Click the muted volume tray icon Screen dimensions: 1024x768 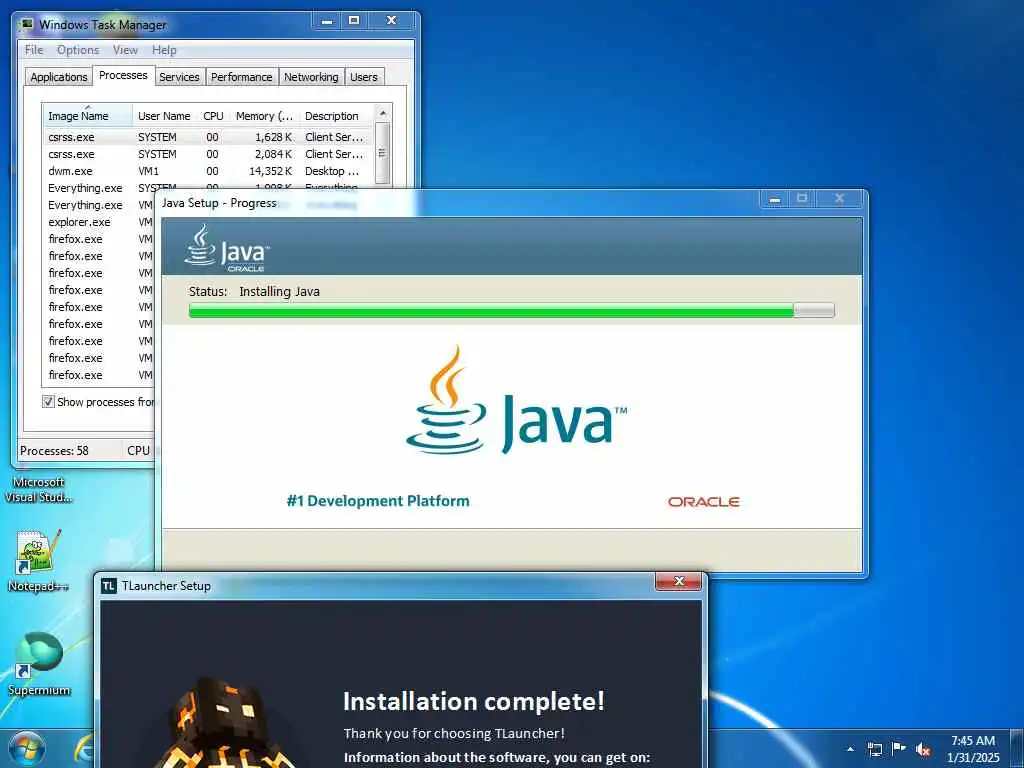click(923, 749)
